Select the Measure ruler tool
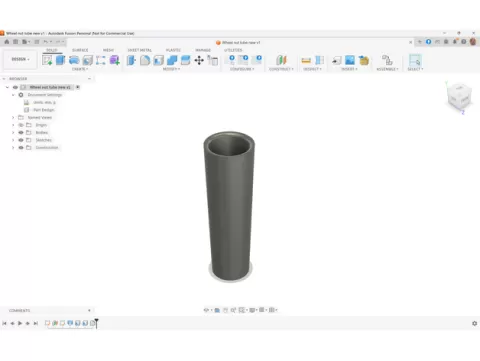Image resolution: width=480 pixels, height=361 pixels. click(306, 60)
